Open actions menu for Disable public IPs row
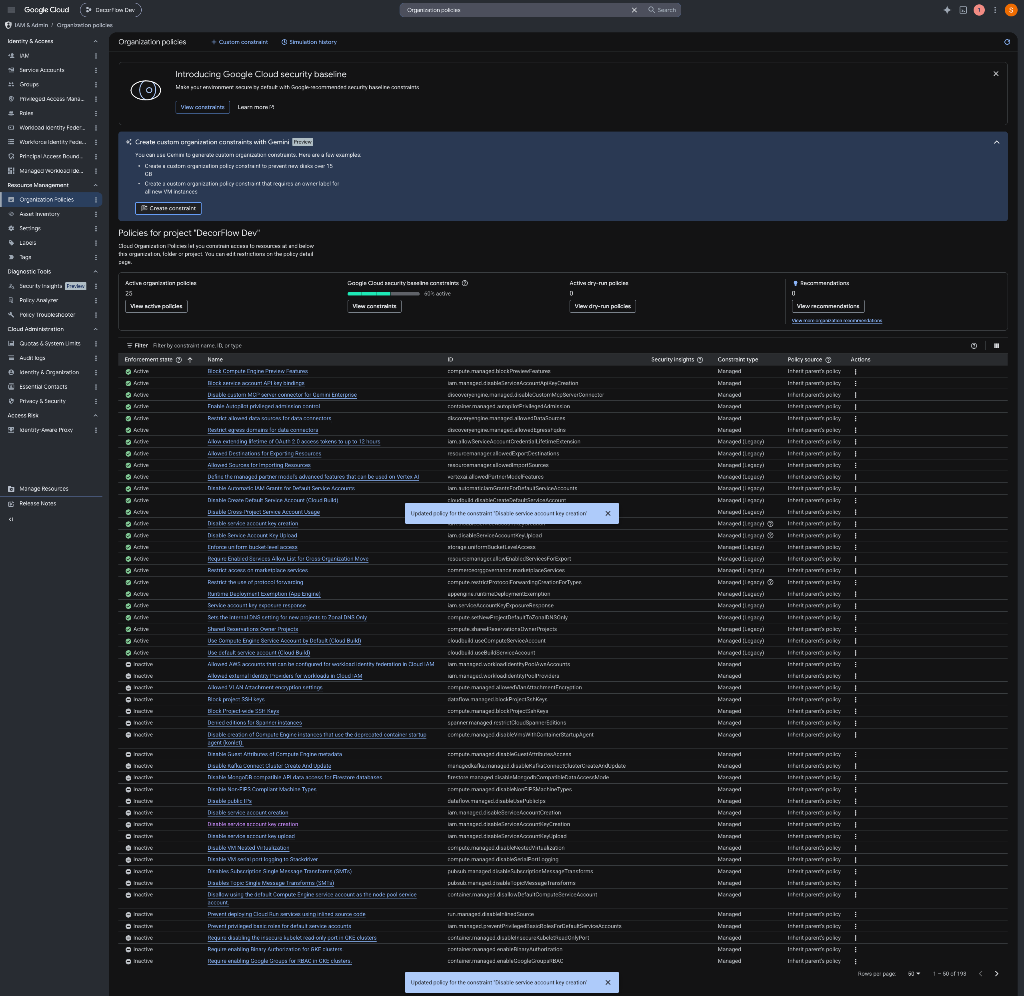 (x=856, y=801)
